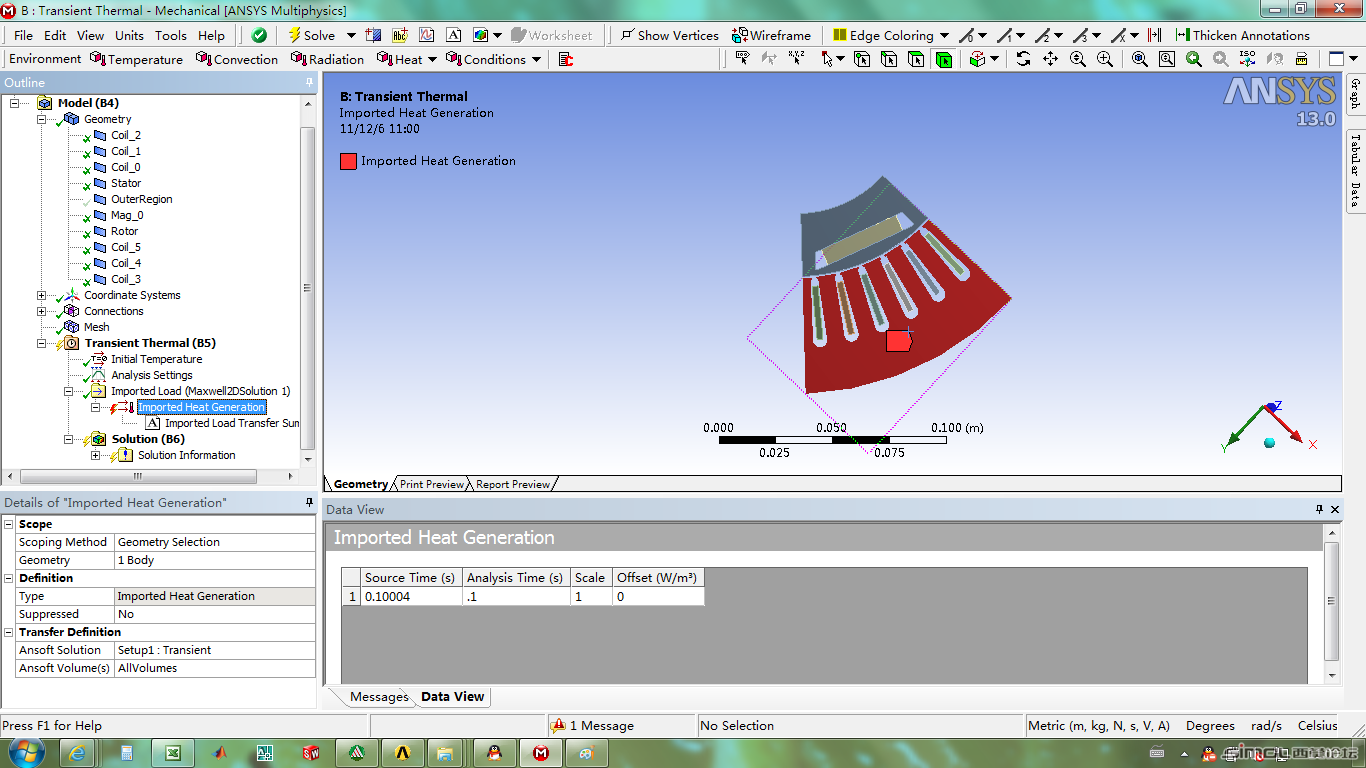
Task: Collapse the Geometry tree node
Action: tap(42, 119)
